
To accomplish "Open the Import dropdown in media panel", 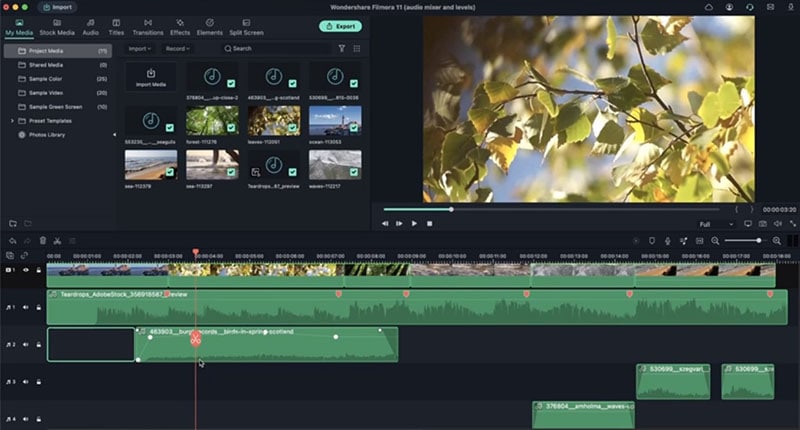I will 139,48.
